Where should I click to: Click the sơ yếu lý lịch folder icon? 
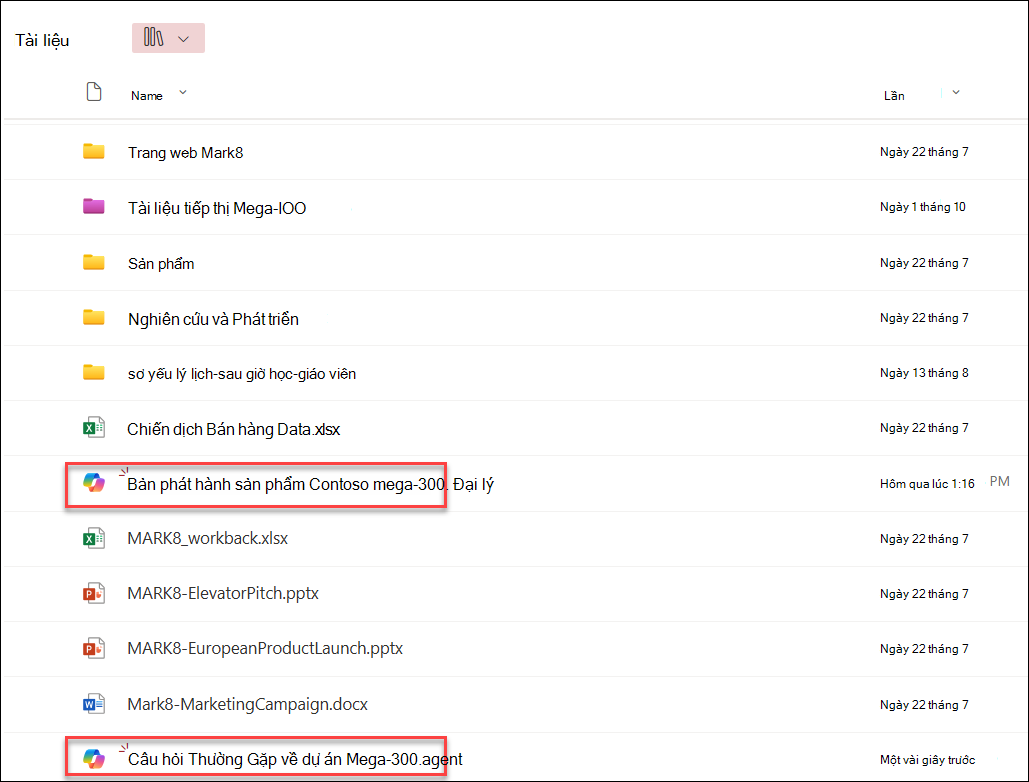(94, 373)
